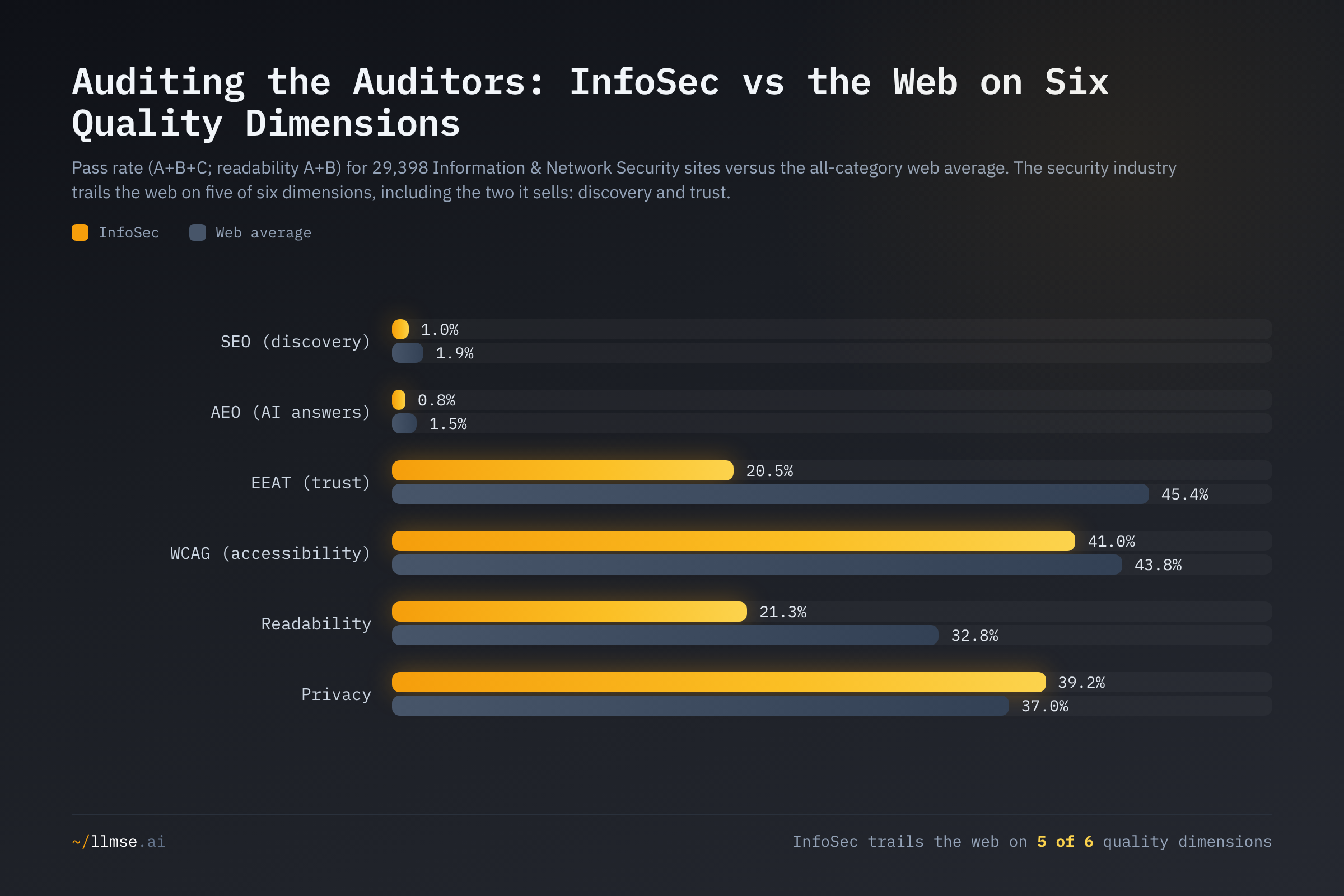Click the gray EEAT web average bar
Image resolution: width=1344 pixels, height=896 pixels.
[x=769, y=494]
